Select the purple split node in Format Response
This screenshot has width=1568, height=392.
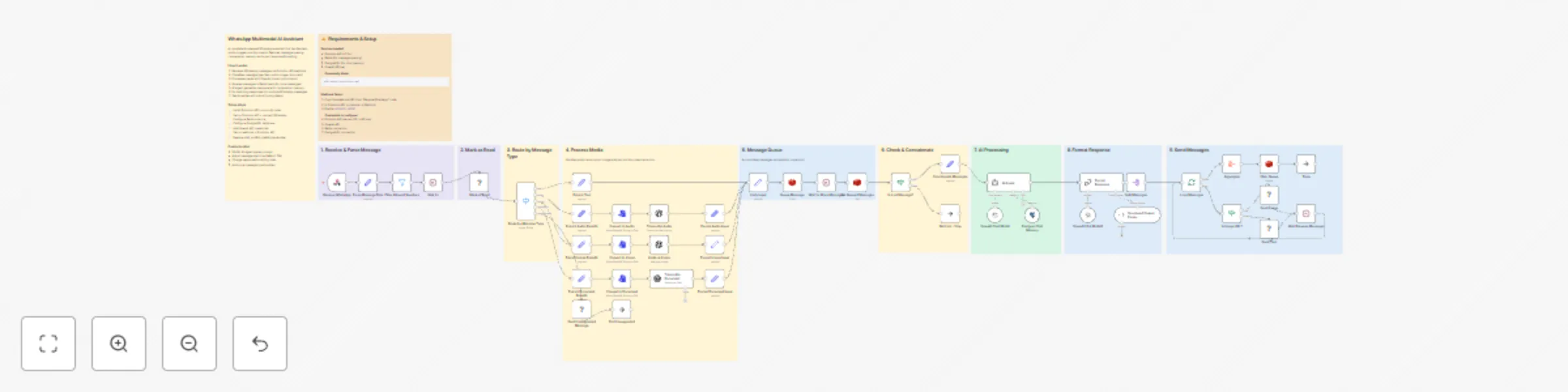coord(1136,182)
